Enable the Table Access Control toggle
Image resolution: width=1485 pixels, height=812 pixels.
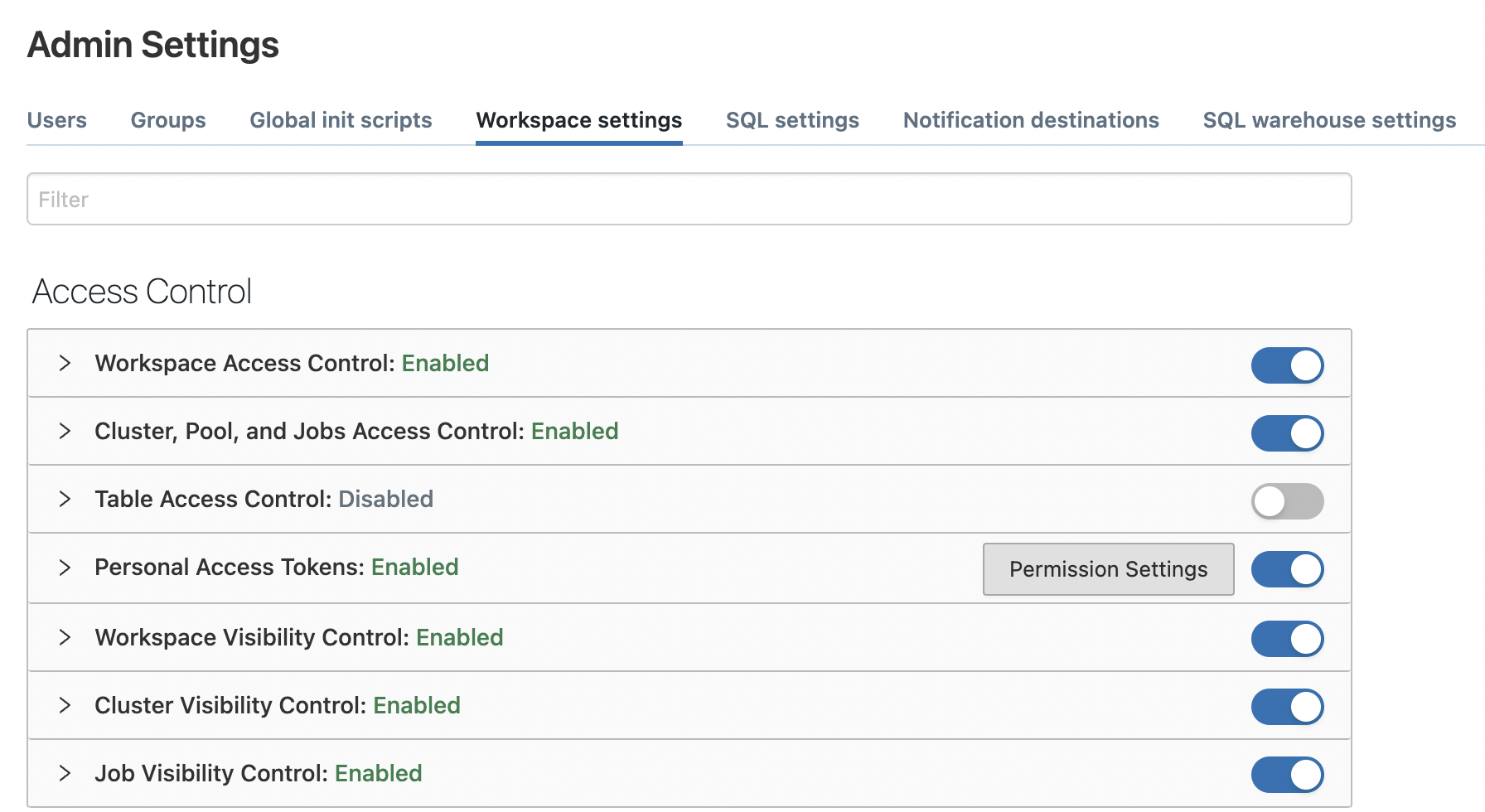click(1287, 501)
